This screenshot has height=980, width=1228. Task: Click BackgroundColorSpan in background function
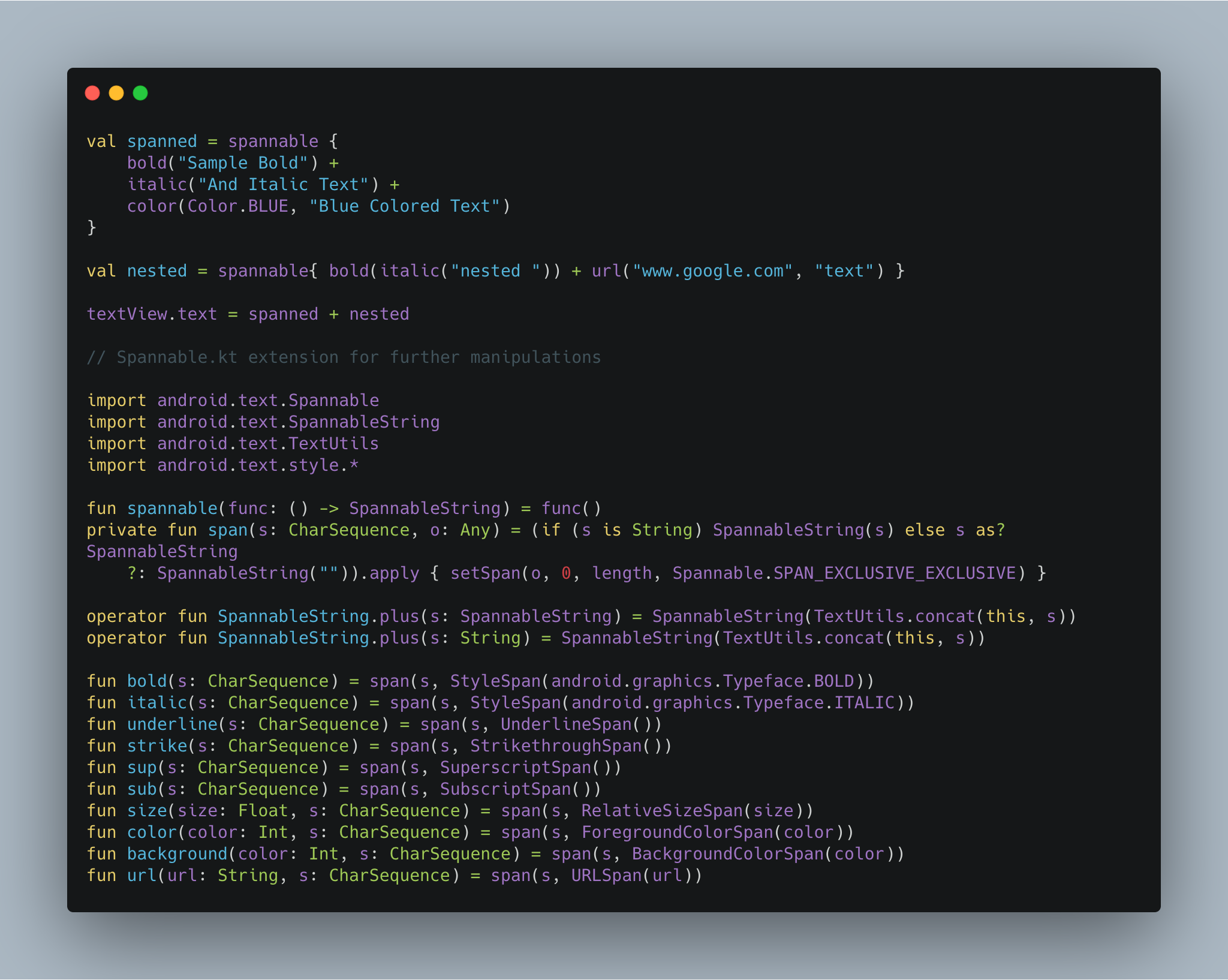(727, 854)
